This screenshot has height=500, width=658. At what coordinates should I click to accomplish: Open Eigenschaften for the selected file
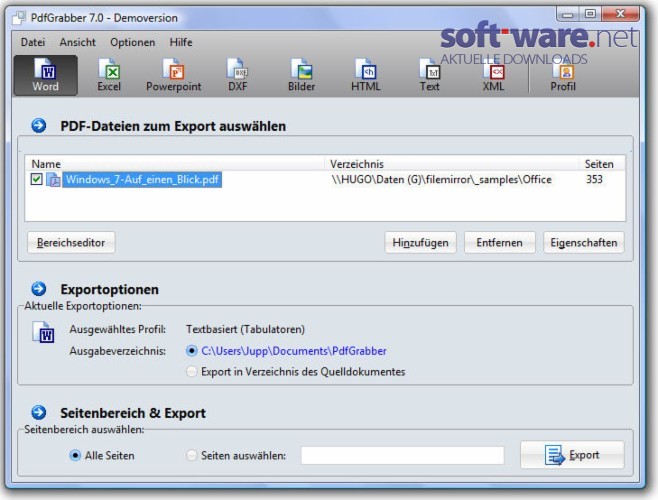tap(584, 243)
